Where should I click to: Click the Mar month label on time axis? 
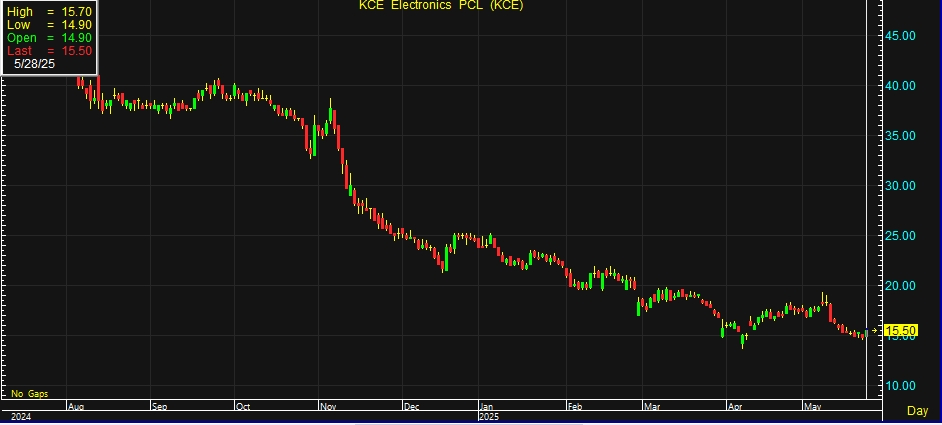(x=652, y=406)
